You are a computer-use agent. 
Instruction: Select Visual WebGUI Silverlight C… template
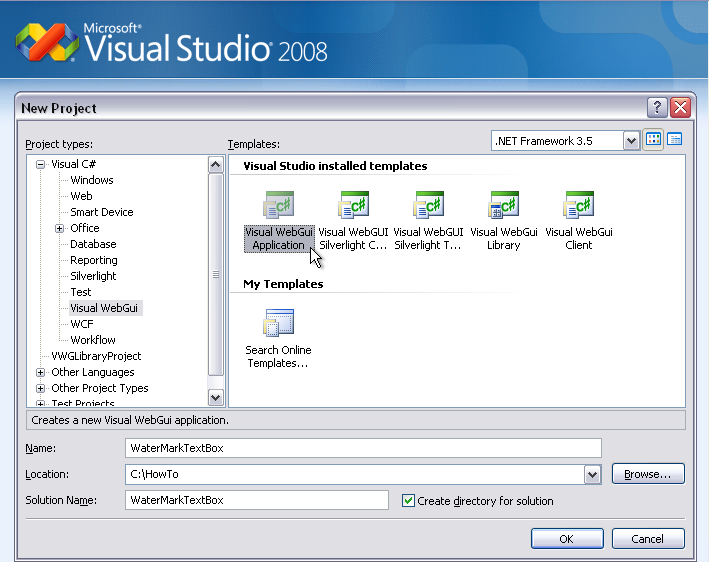tap(353, 222)
